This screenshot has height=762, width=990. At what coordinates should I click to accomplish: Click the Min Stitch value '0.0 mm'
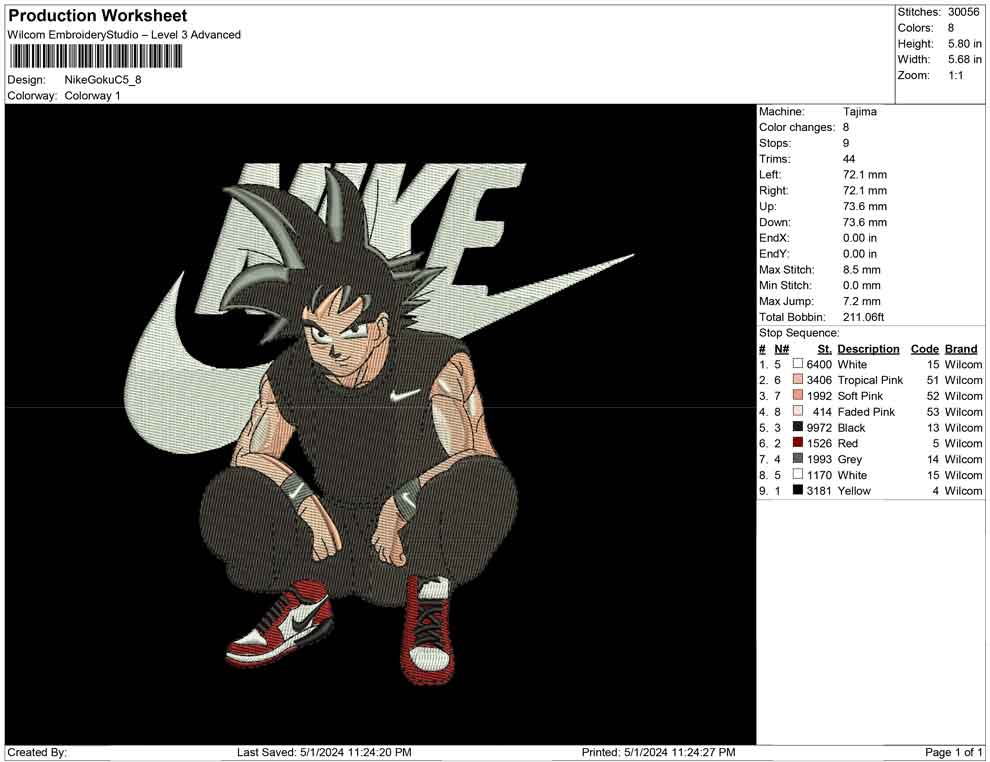click(x=861, y=285)
